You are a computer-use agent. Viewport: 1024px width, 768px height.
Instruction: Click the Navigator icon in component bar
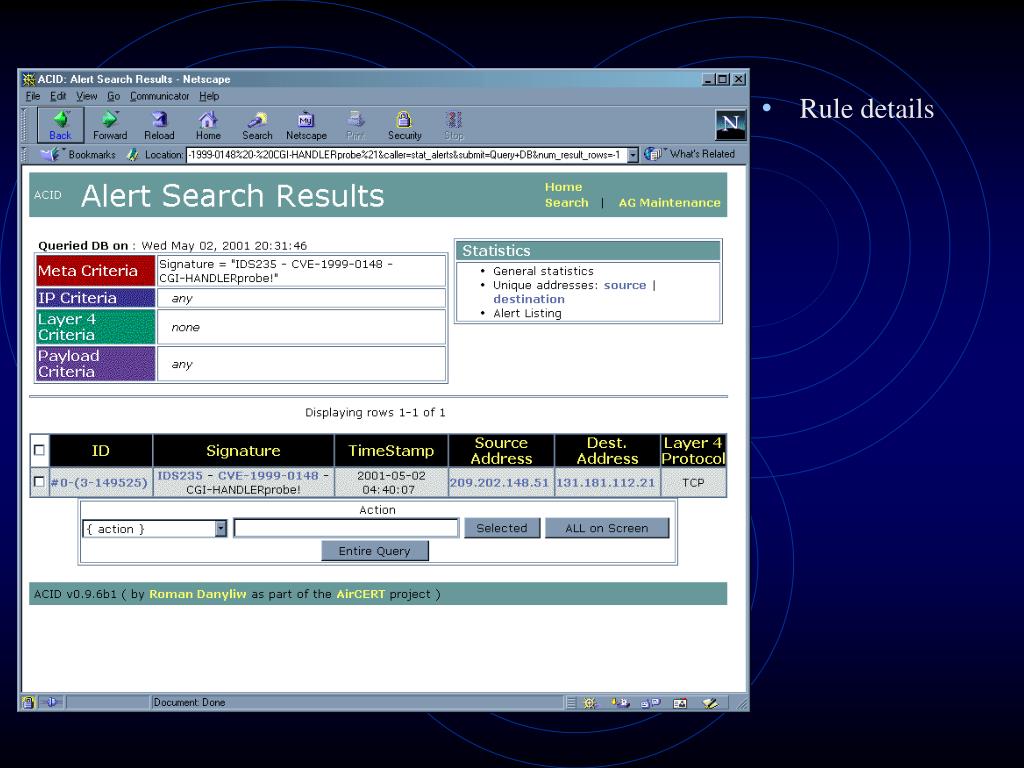coord(589,703)
